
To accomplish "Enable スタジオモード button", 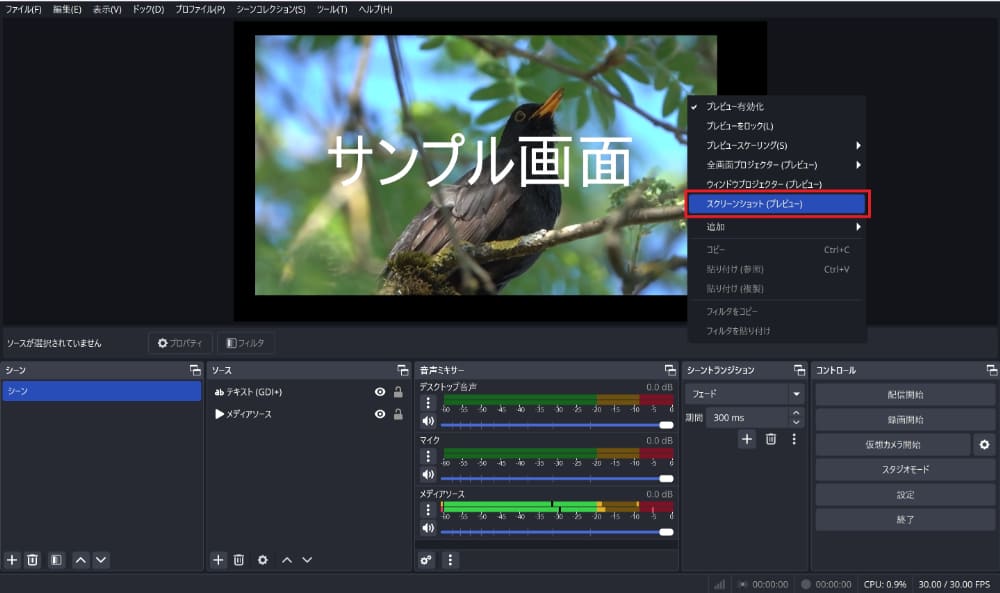I will pos(905,469).
